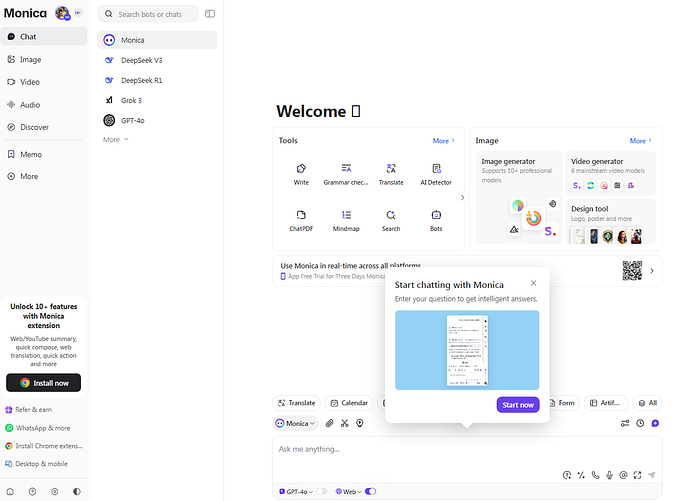The height and width of the screenshot is (501, 700).
Task: Click the paperclip attach file icon
Action: coord(329,423)
